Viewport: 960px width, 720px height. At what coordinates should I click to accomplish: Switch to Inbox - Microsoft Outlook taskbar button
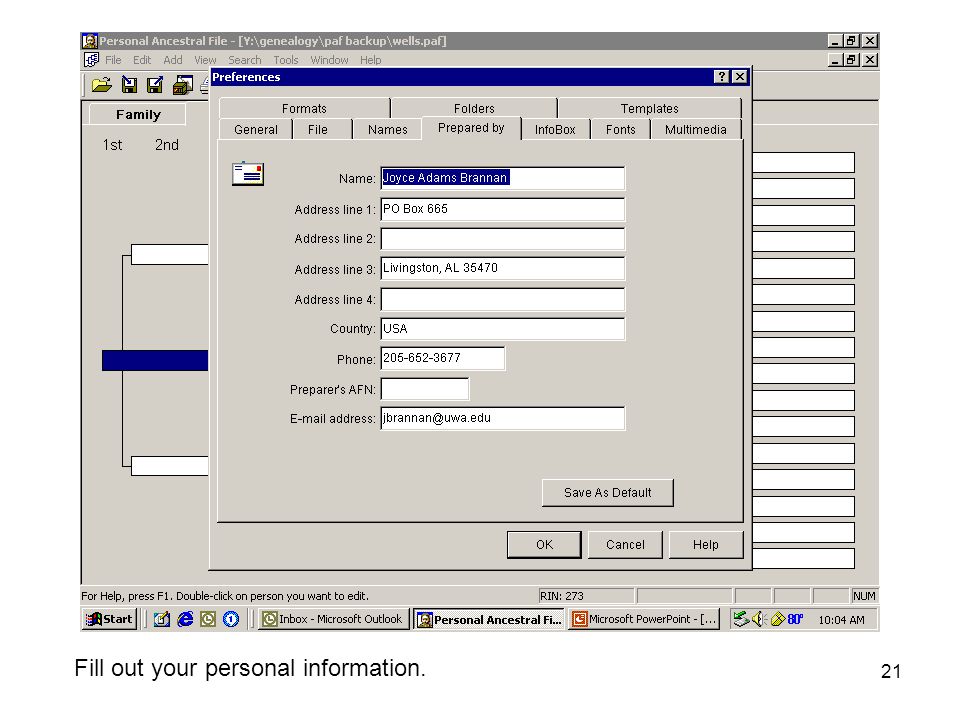(x=333, y=619)
